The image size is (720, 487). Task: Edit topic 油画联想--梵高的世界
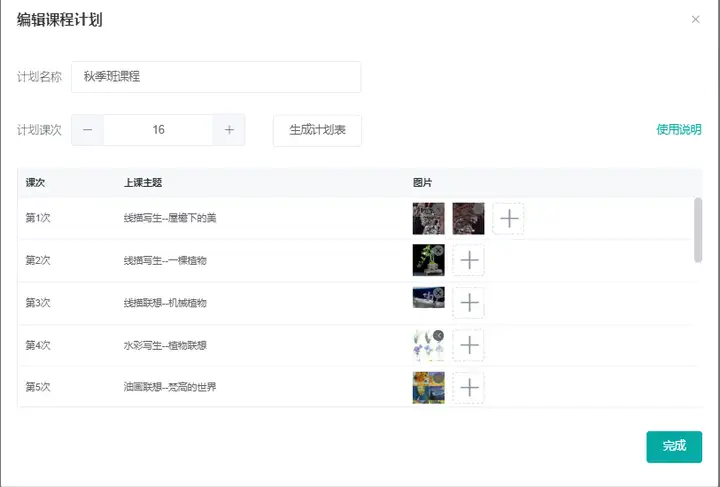point(170,387)
